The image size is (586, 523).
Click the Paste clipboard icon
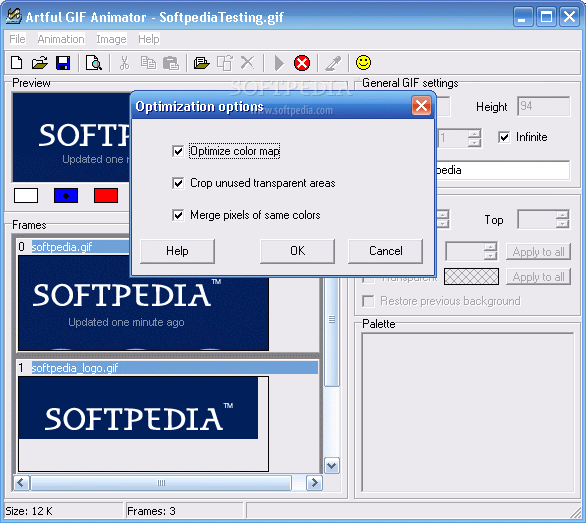171,63
